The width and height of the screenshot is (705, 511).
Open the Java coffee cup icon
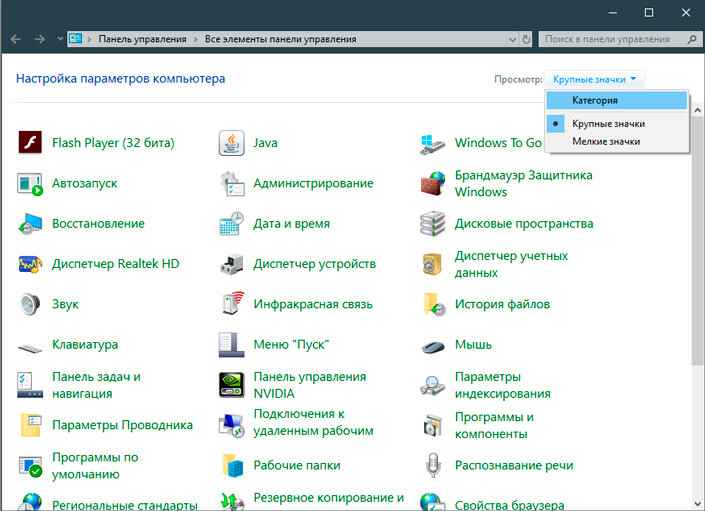point(232,143)
